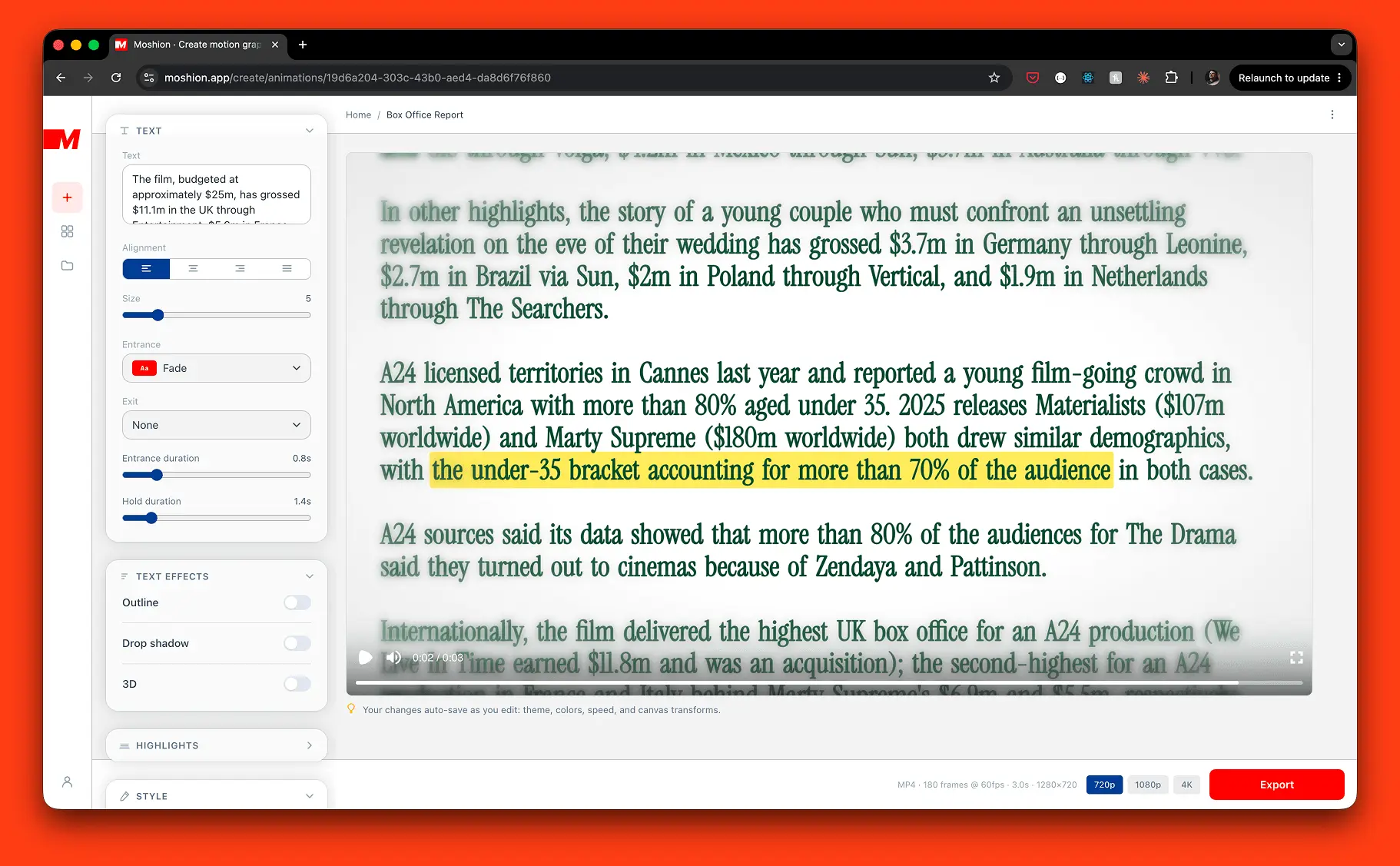Go back in browser history
Screen dimensions: 1400x866
point(61,78)
